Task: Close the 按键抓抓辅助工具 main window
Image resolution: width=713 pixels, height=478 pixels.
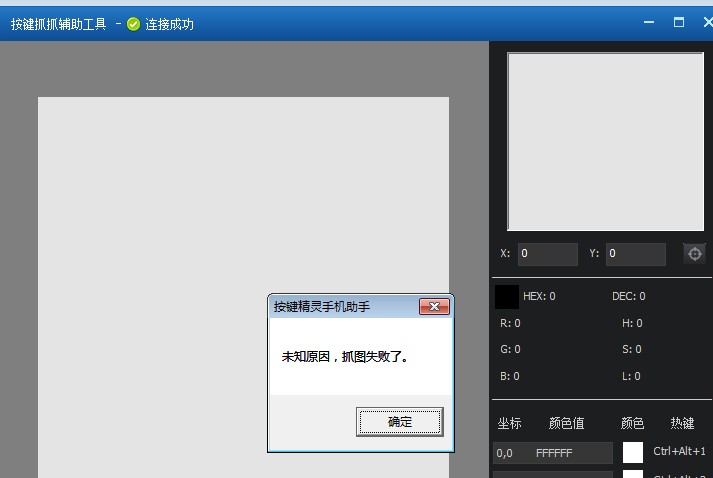Action: click(707, 22)
